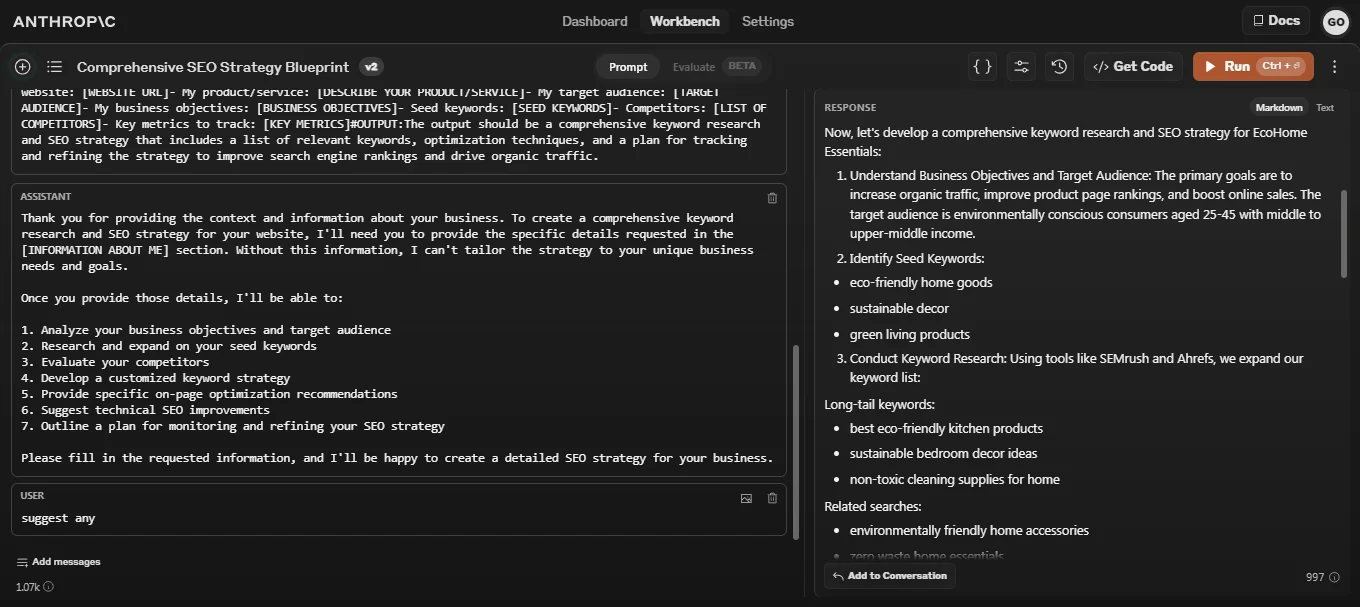Open the Settings tab
This screenshot has width=1360, height=607.
[x=768, y=21]
